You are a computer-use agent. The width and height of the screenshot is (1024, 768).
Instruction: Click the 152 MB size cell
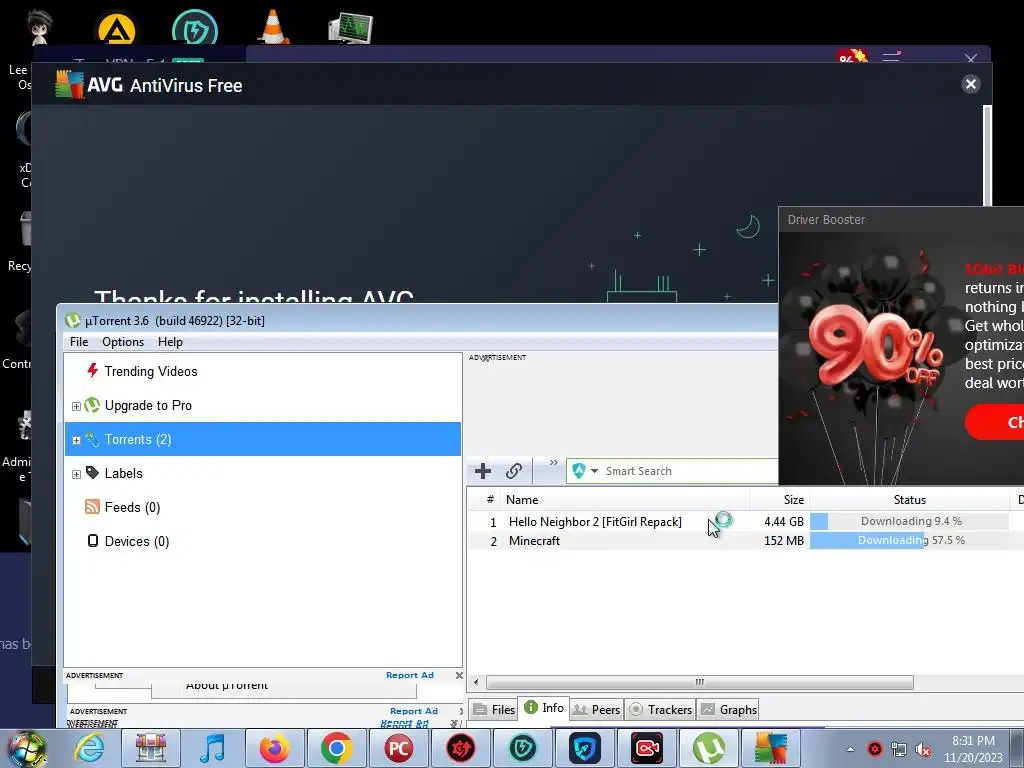click(x=784, y=541)
